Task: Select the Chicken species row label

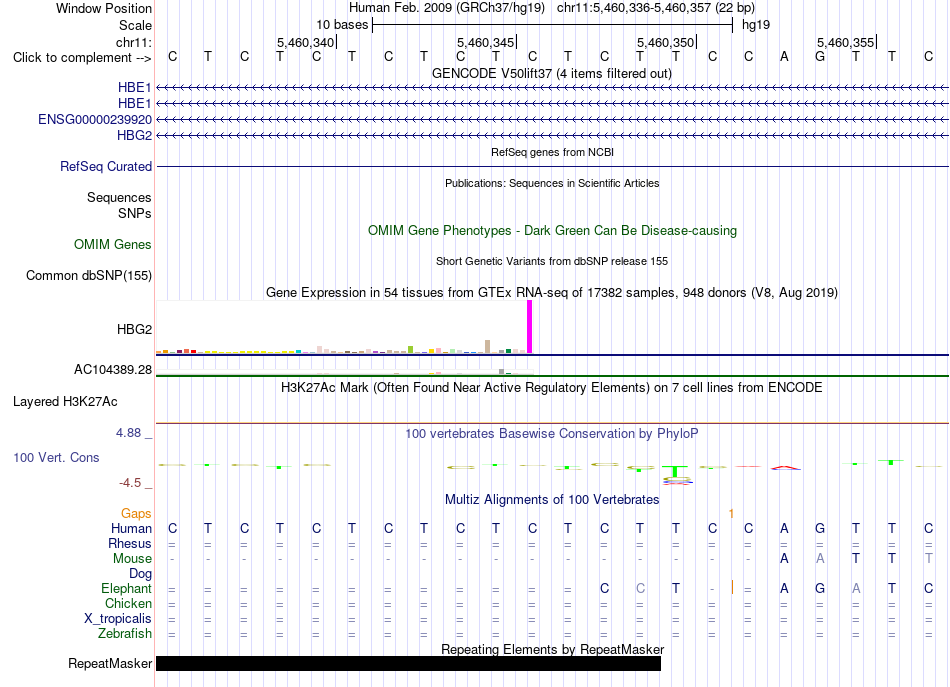Action: [128, 603]
